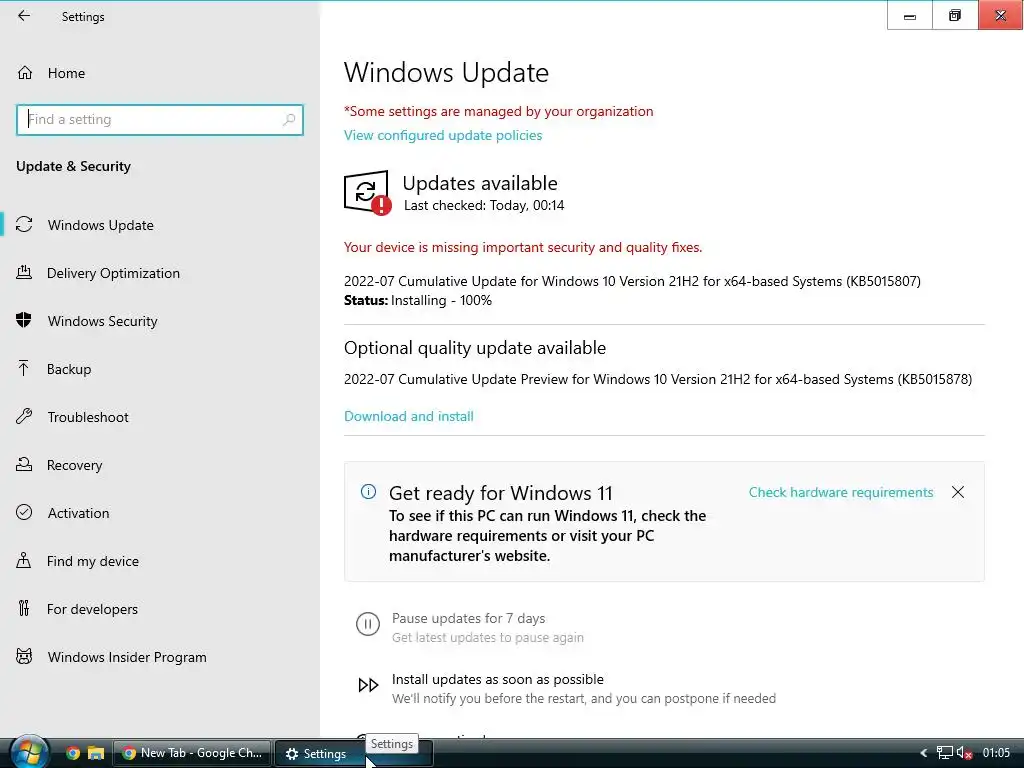
Task: Click the Last checked: Today, 00:14 text
Action: click(x=484, y=205)
